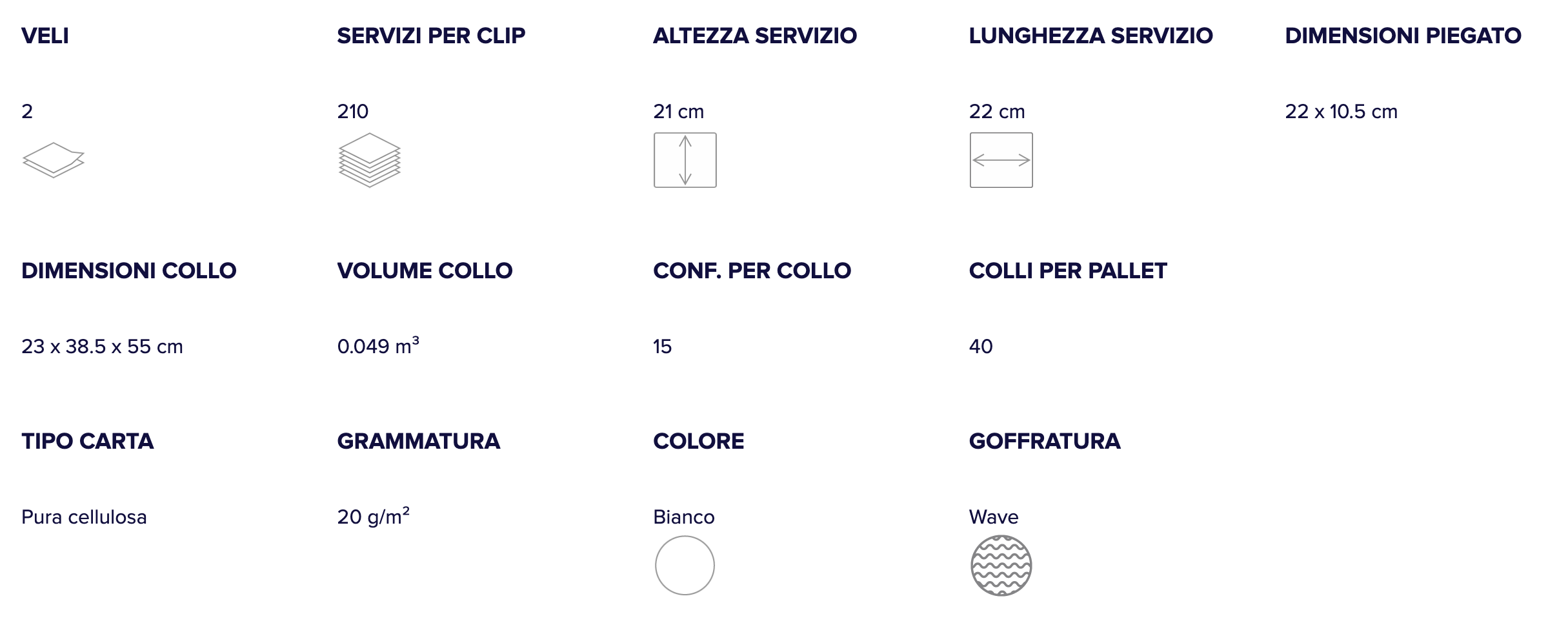Click the 20 g/m² grammatura value
Screen dimensions: 1568x625
click(373, 517)
